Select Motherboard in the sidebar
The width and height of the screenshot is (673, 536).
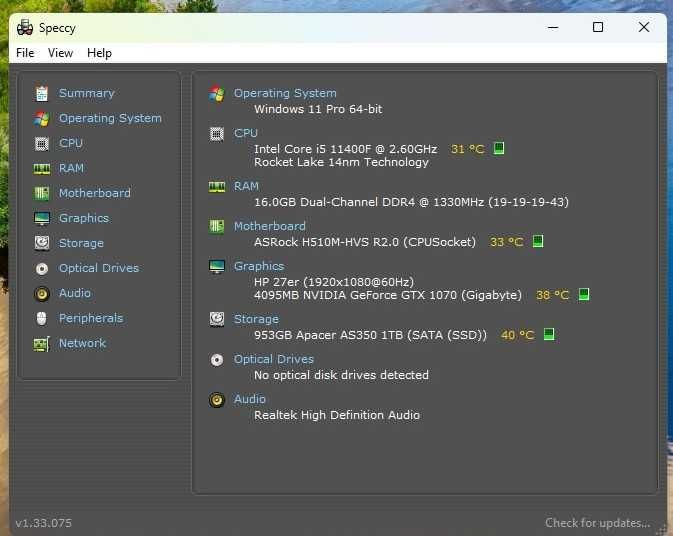pos(95,193)
